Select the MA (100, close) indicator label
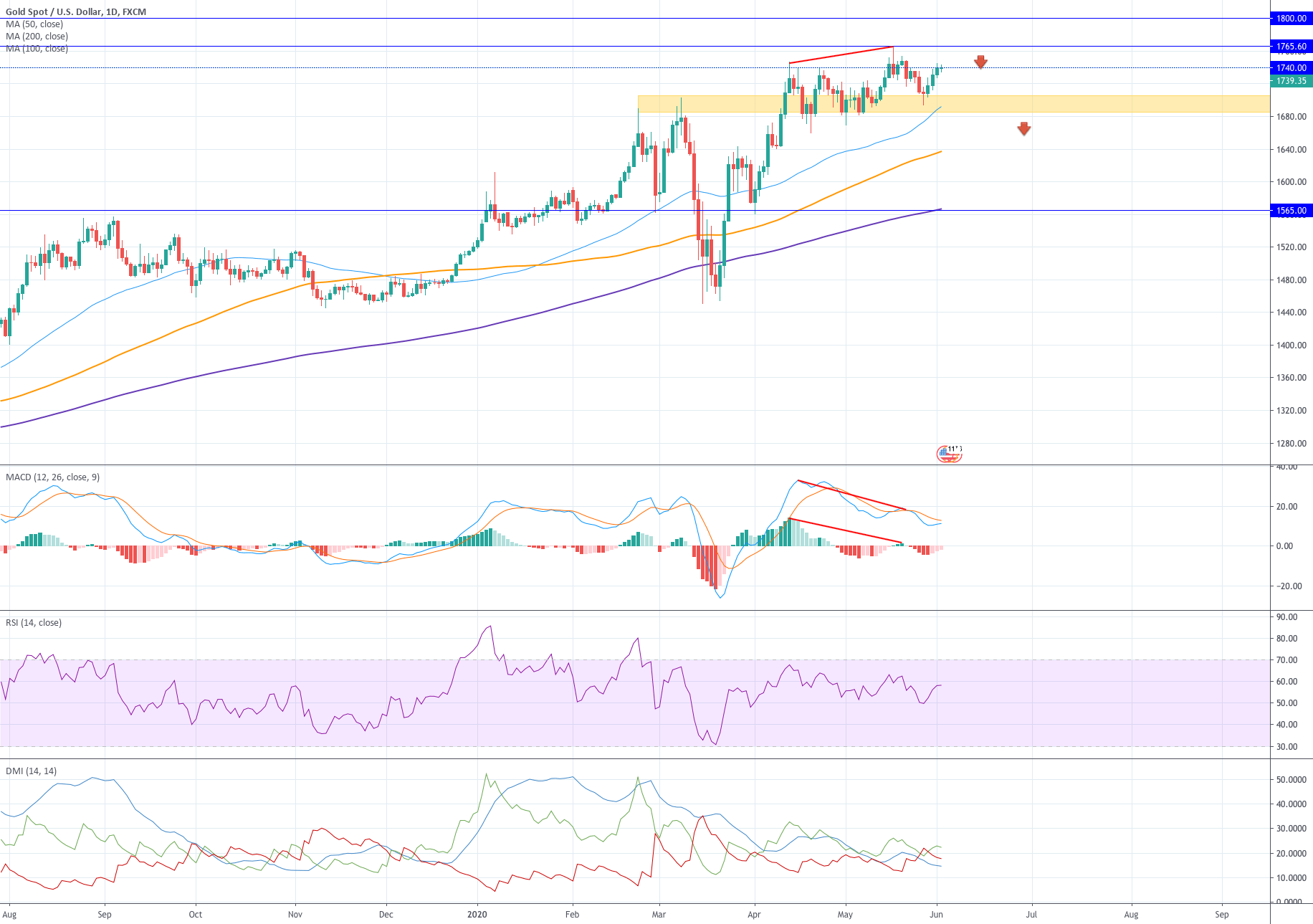The height and width of the screenshot is (924, 1313). [36, 48]
